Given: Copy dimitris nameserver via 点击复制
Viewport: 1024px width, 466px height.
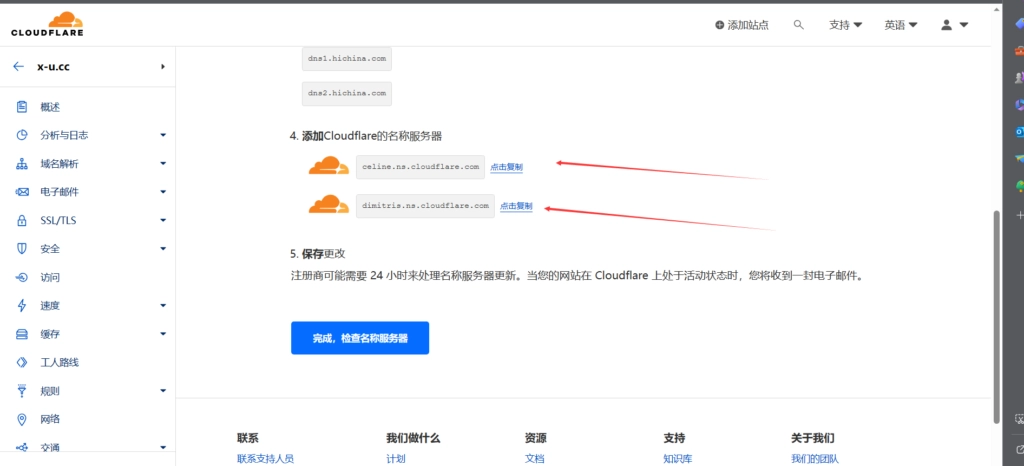Looking at the screenshot, I should [x=516, y=206].
